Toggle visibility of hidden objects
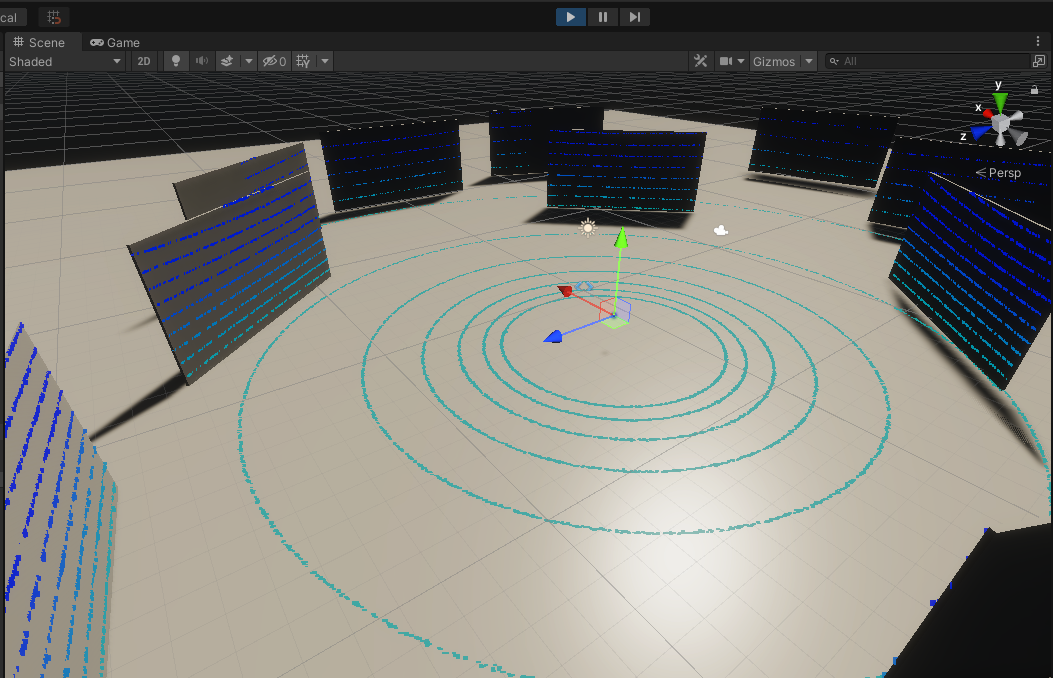1053x678 pixels. 268,61
